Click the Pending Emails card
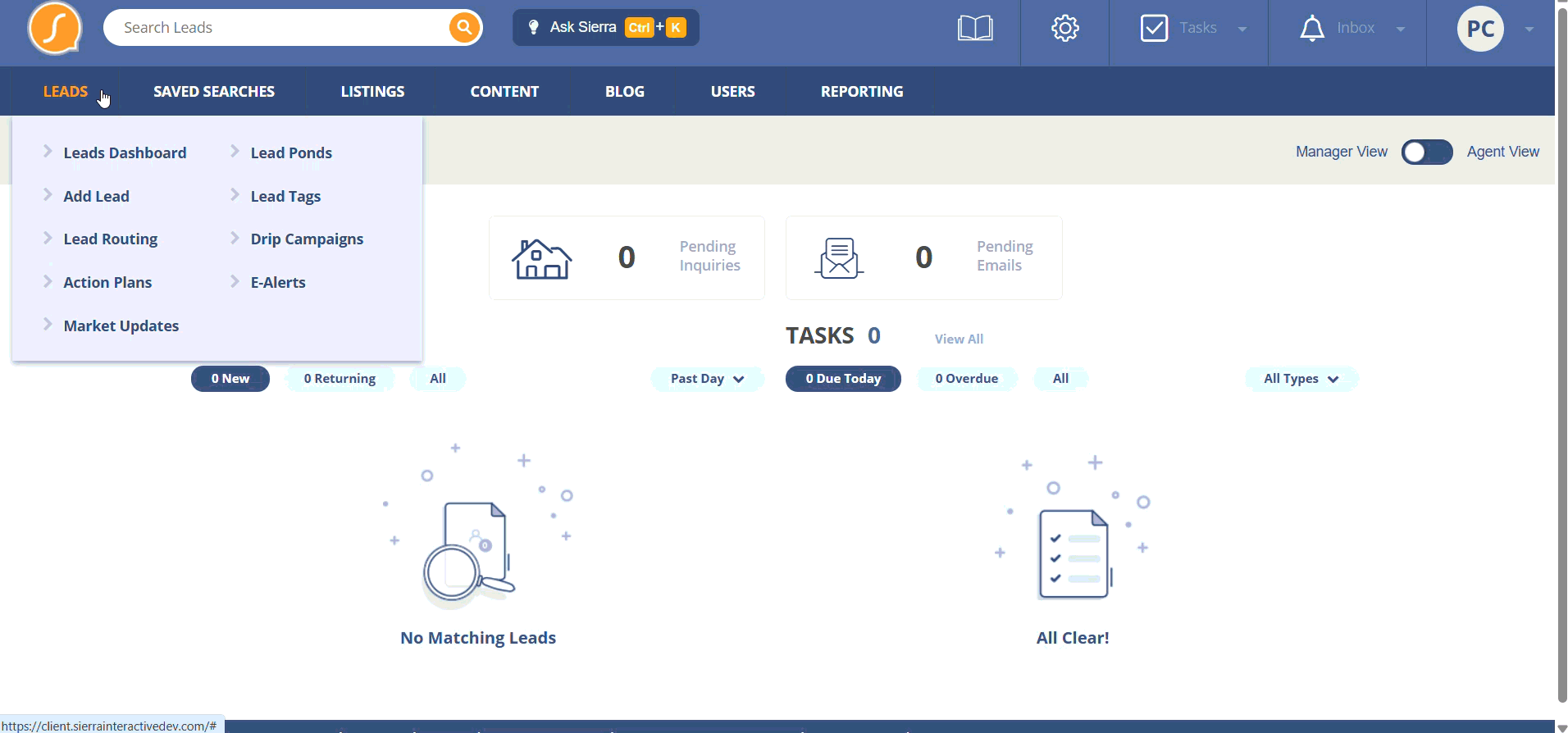The image size is (1568, 733). click(x=924, y=258)
